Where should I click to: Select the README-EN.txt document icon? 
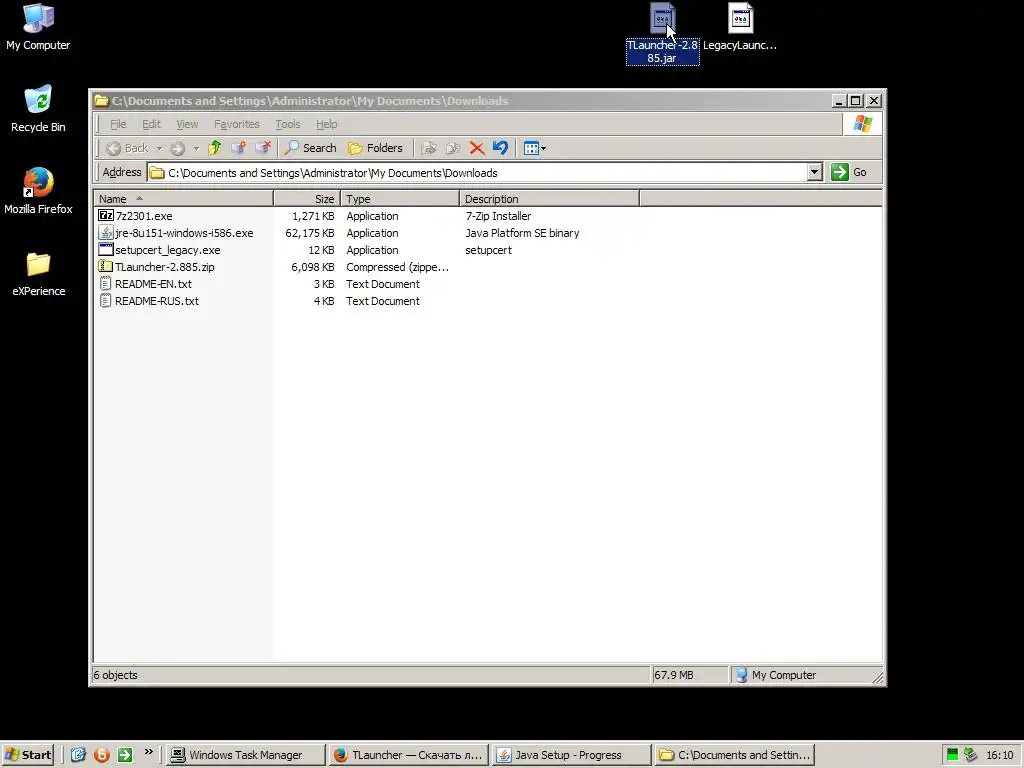coord(105,283)
